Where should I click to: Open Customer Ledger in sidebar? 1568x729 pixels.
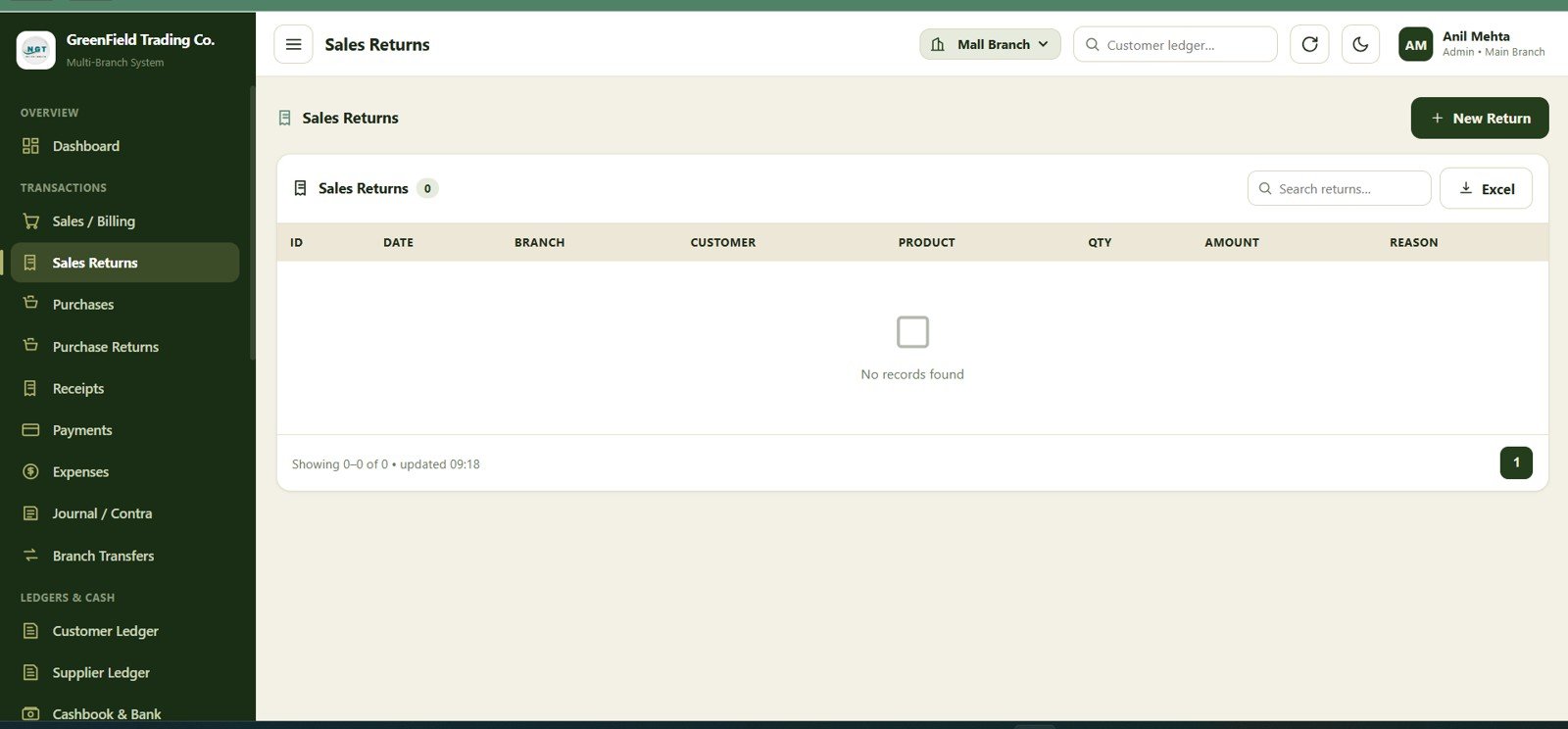tap(124, 631)
